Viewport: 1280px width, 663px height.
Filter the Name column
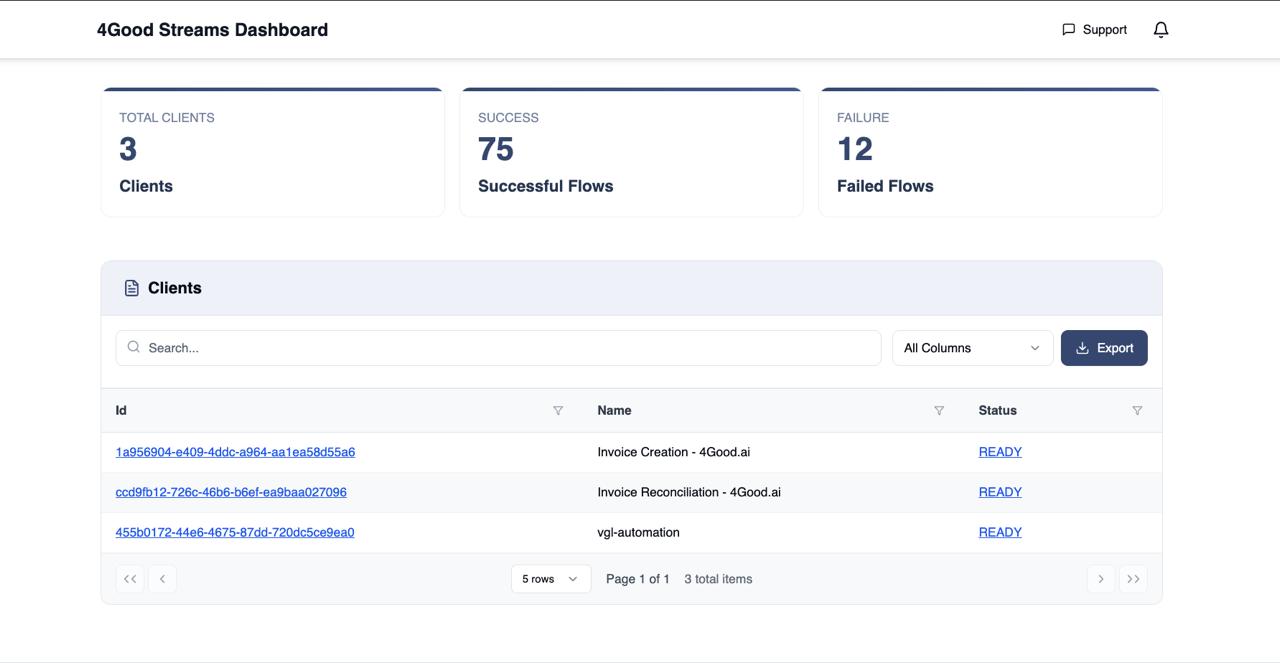click(x=939, y=411)
